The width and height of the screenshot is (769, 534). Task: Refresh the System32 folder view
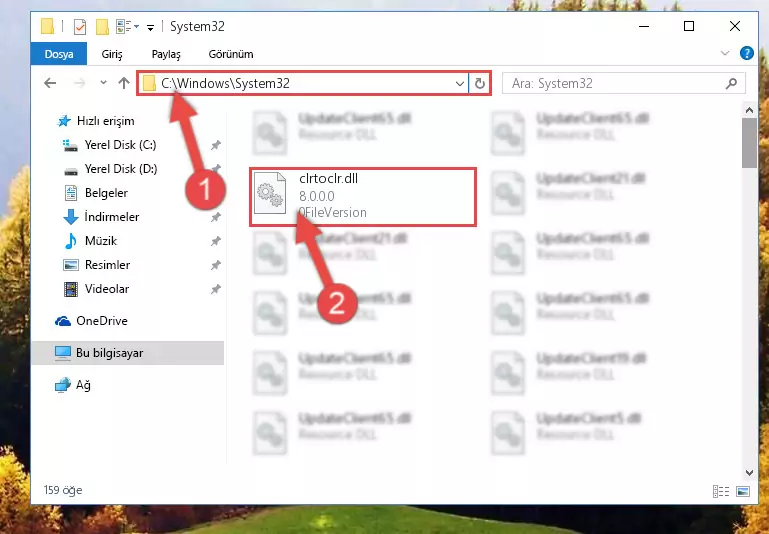click(480, 83)
